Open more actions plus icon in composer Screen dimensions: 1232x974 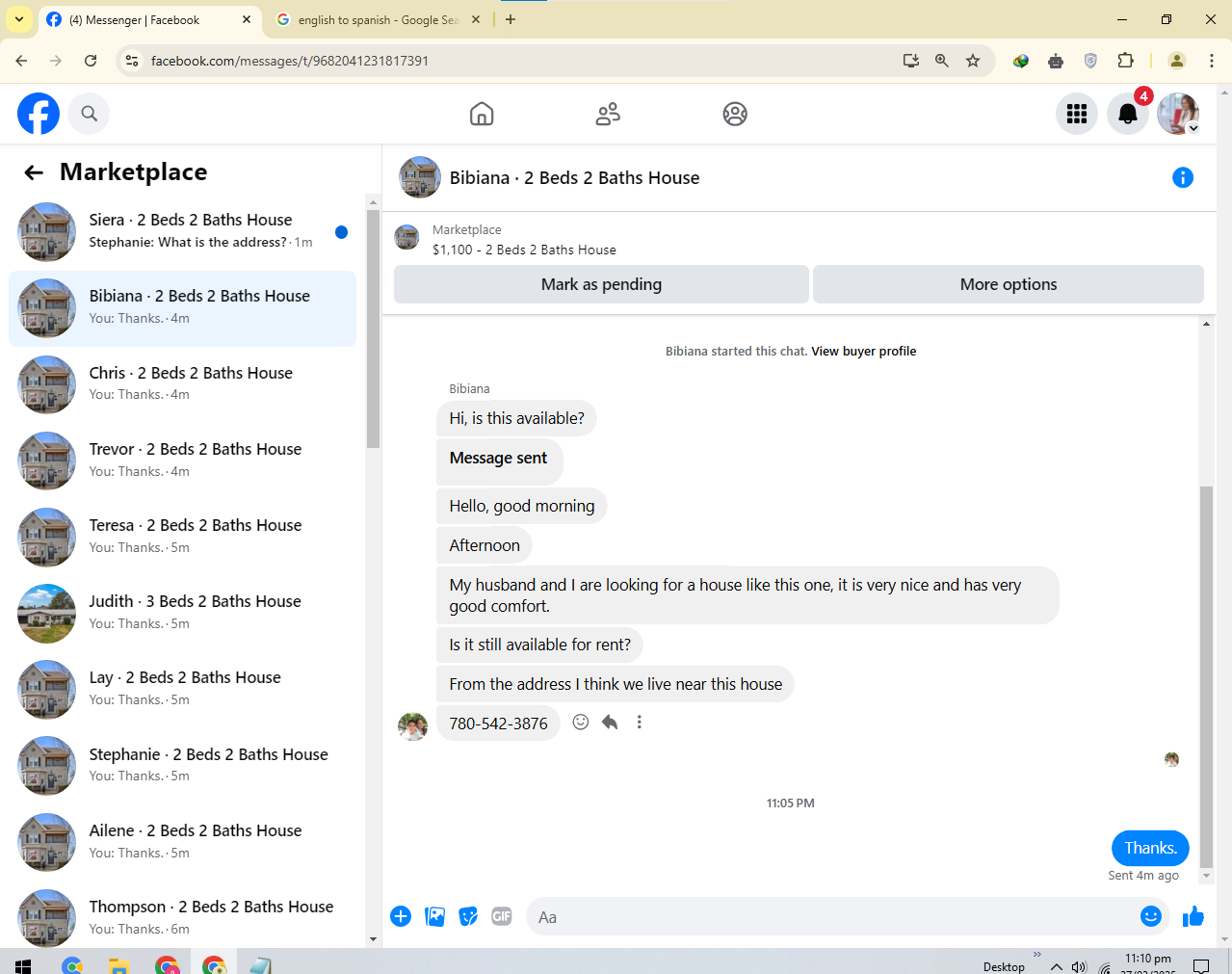pyautogui.click(x=401, y=916)
